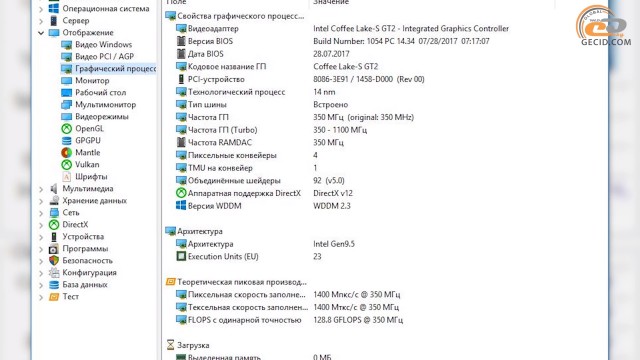Select the Частота ГП (Turbo) row
This screenshot has height=360, width=640.
click(272, 130)
